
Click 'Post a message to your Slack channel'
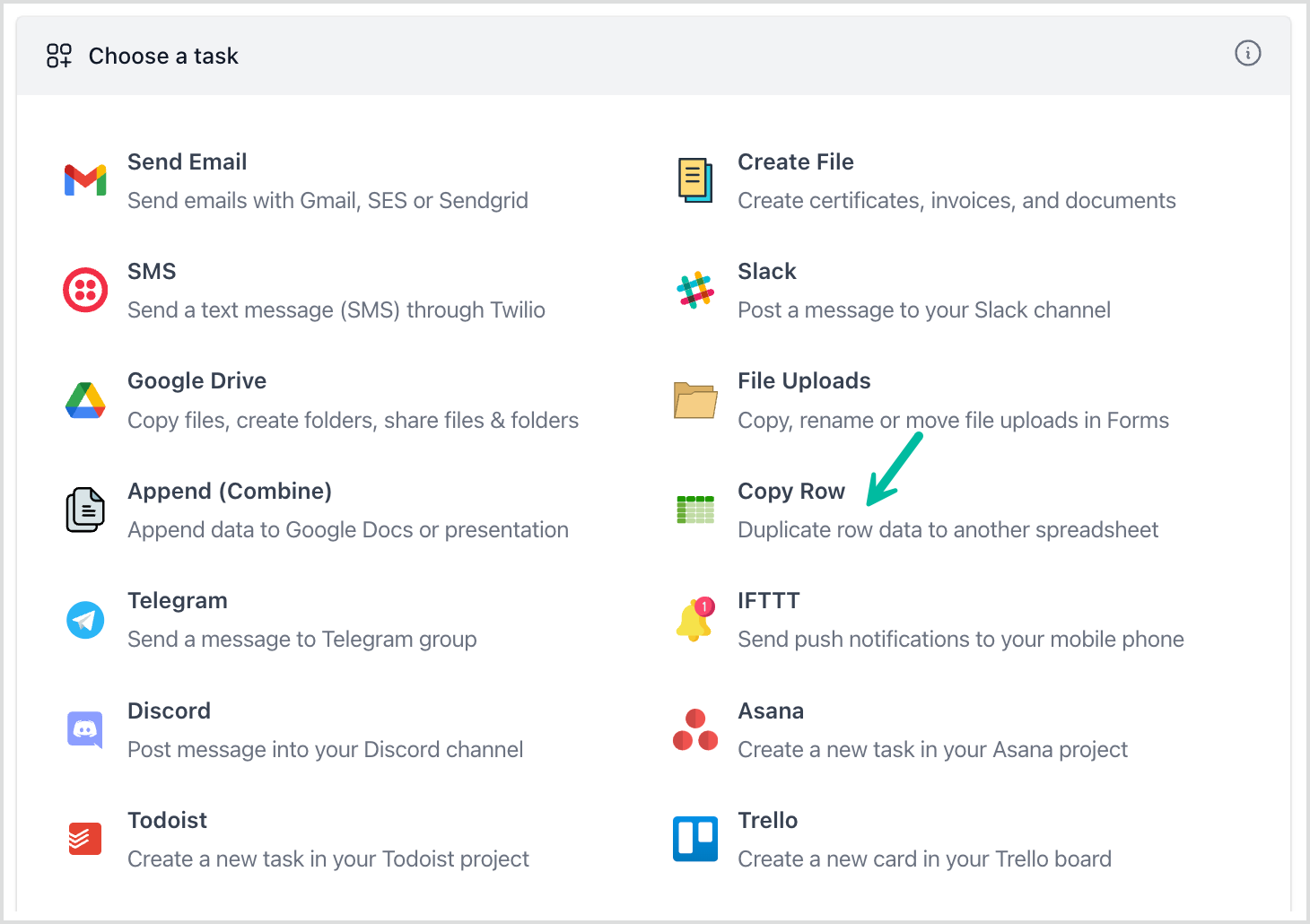924,309
